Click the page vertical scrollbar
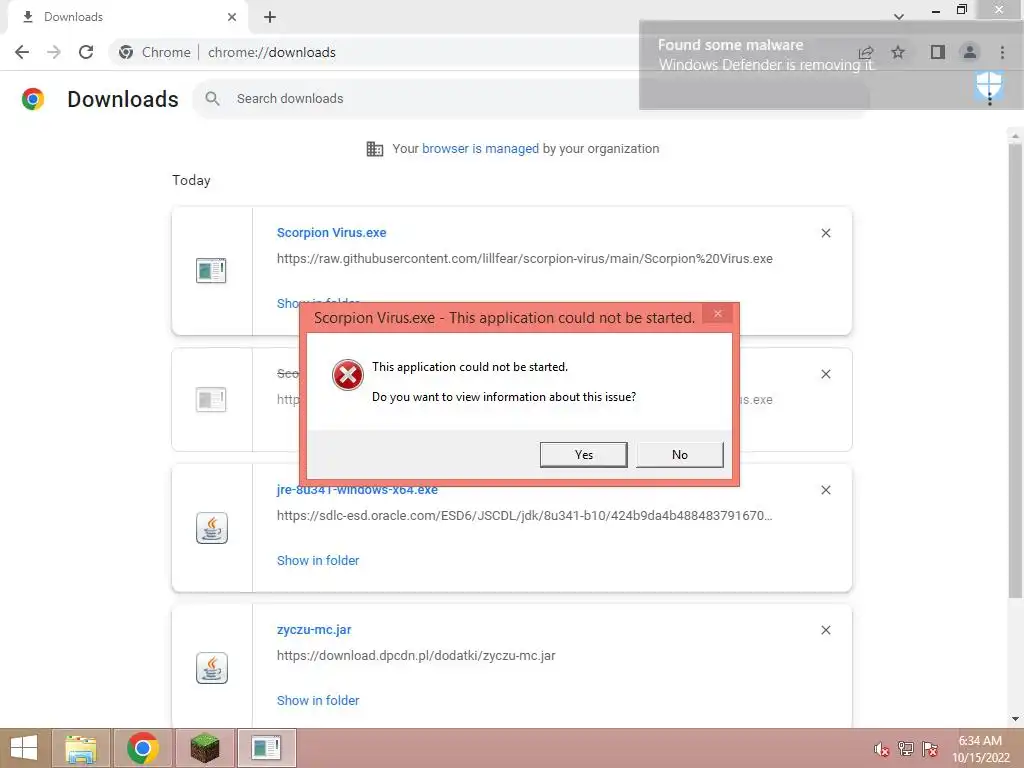The height and width of the screenshot is (768, 1024). (1015, 369)
